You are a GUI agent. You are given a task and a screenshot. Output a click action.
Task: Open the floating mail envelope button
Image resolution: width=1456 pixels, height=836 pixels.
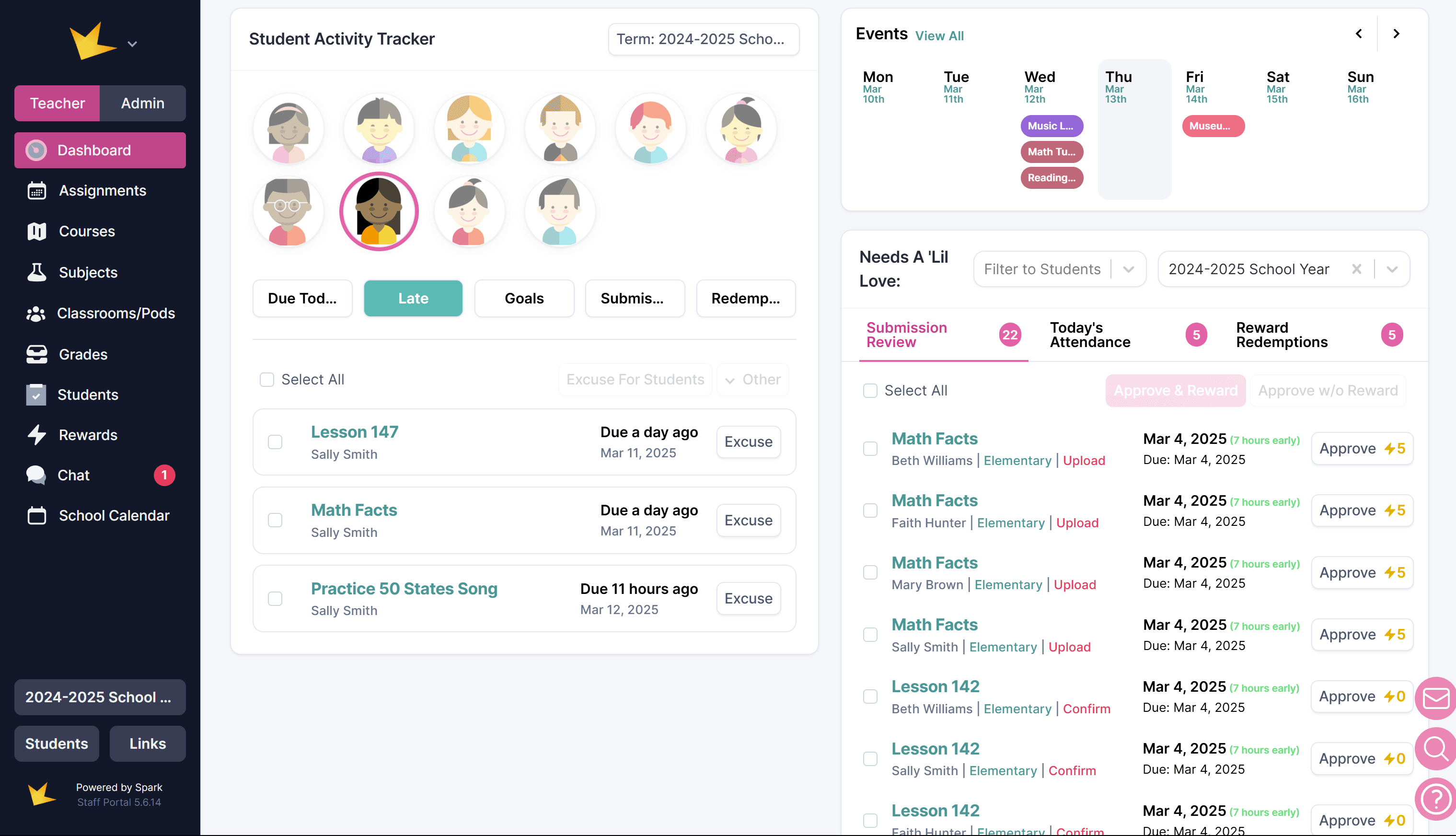[x=1435, y=698]
